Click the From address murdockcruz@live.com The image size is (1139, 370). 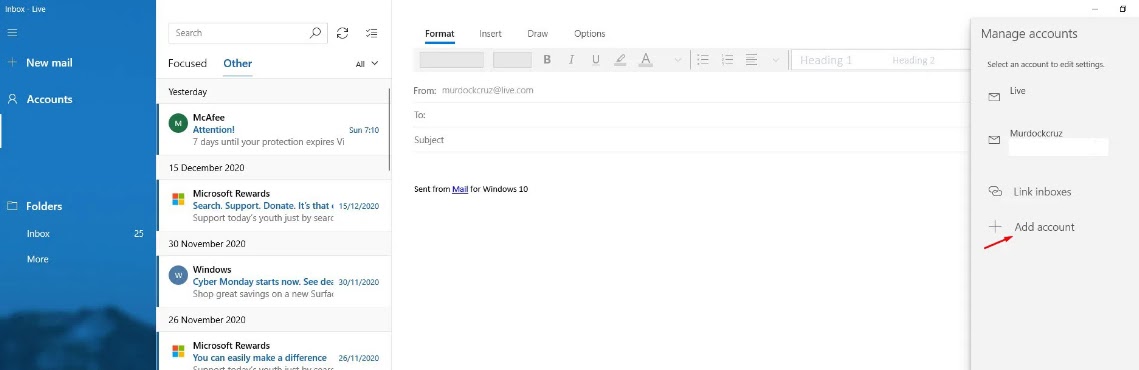click(487, 90)
